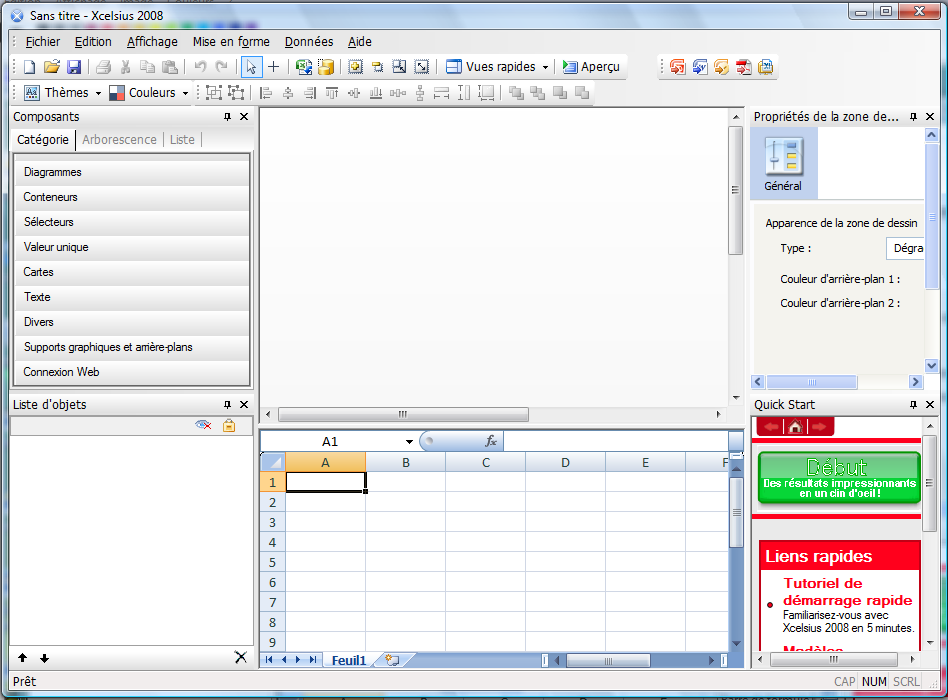Click the increase canvas size icon
948x700 pixels.
coord(356,67)
